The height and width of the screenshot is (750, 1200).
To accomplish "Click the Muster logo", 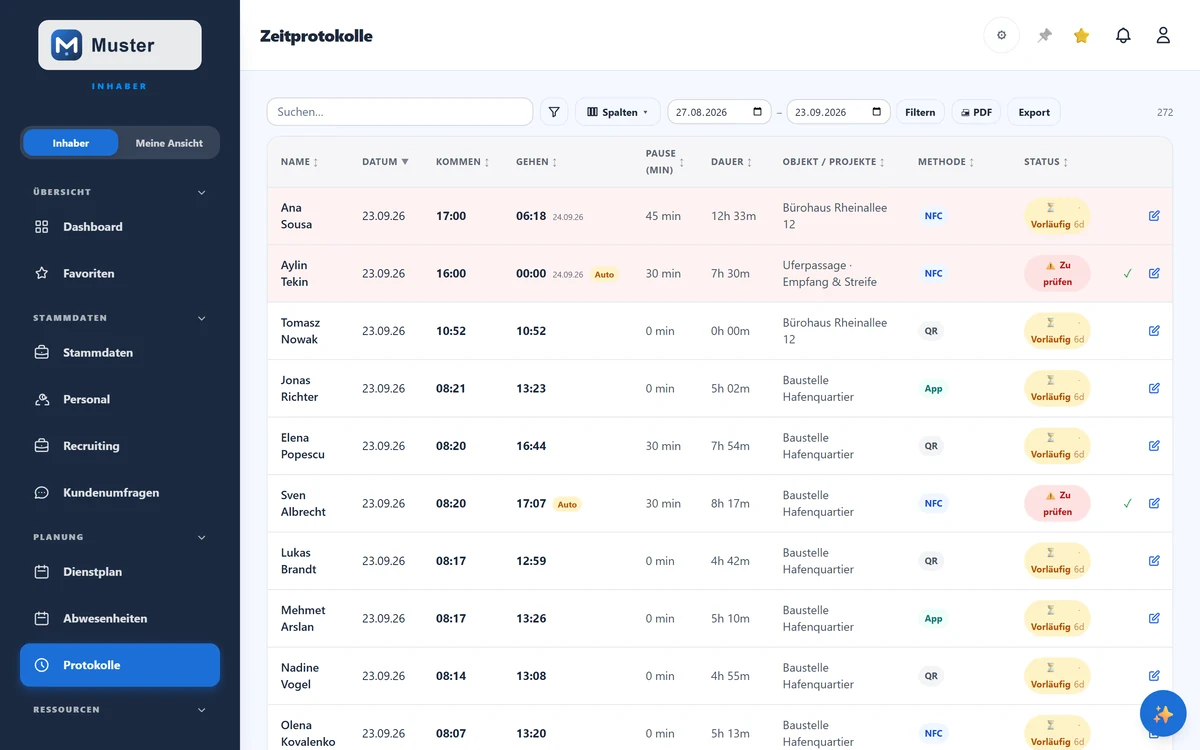I will tap(120, 45).
